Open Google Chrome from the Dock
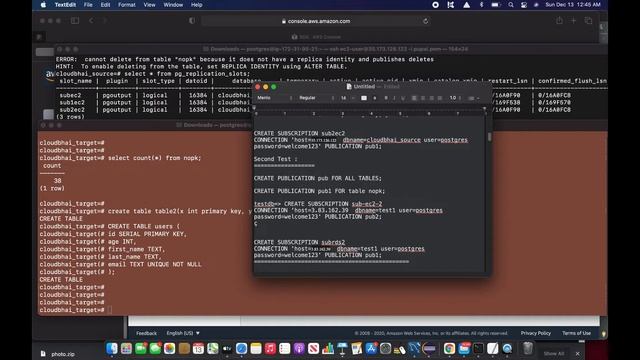 [449, 349]
